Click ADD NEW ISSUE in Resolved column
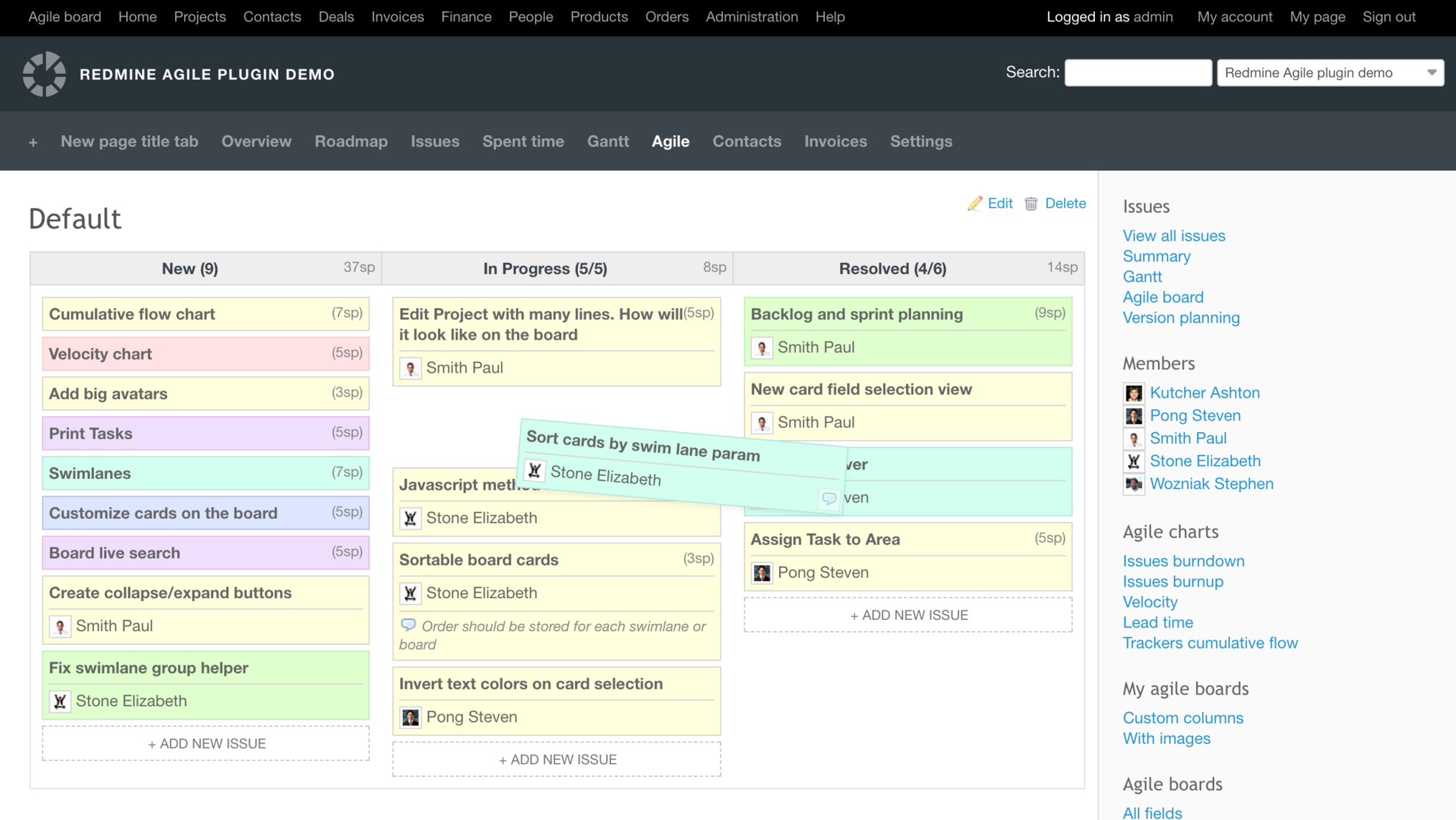The height and width of the screenshot is (820, 1456). coord(909,614)
